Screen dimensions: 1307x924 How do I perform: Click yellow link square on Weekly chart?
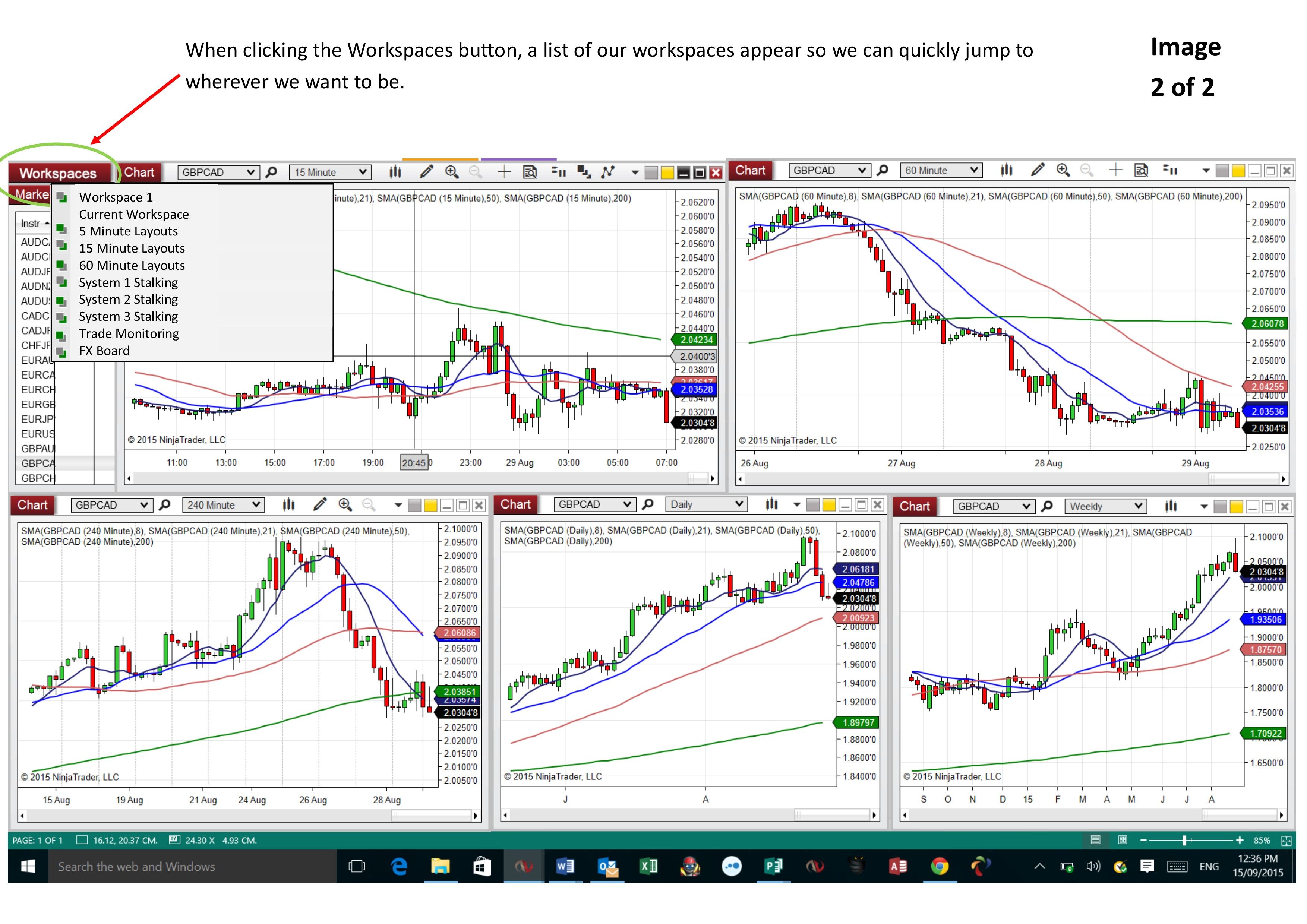click(x=1237, y=507)
